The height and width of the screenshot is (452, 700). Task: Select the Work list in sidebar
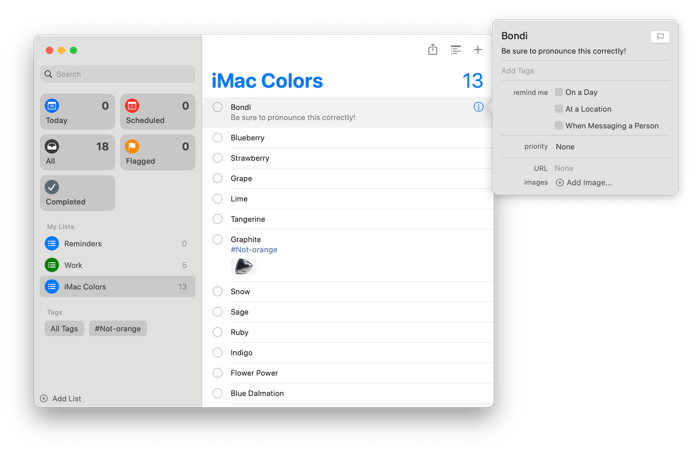coord(117,265)
